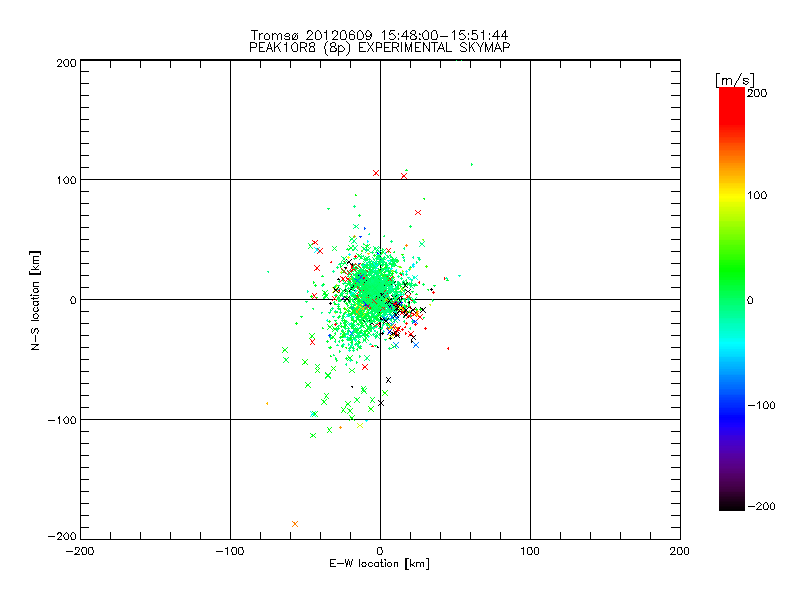The width and height of the screenshot is (800, 600).
Task: Click the x-axis tick label '-200'
Action: point(80,551)
